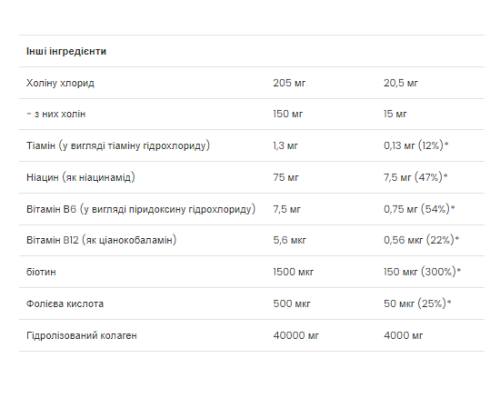Click the 'Інші інгредієнти' table header
Viewport: 500px width, 400px height.
click(66, 51)
